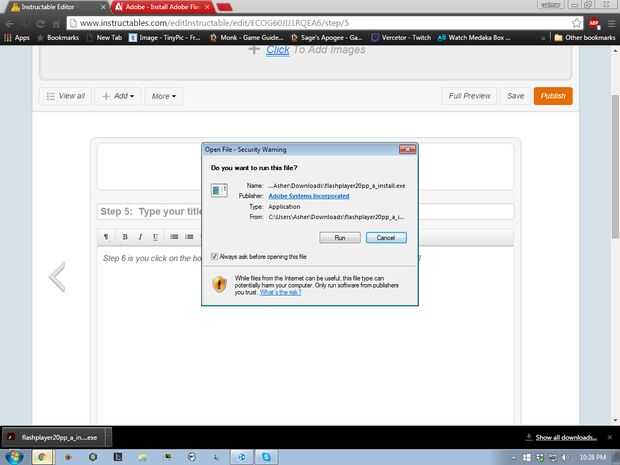Open the Bookmarks folder in bar
Image resolution: width=620 pixels, height=465 pixels.
[x=58, y=38]
